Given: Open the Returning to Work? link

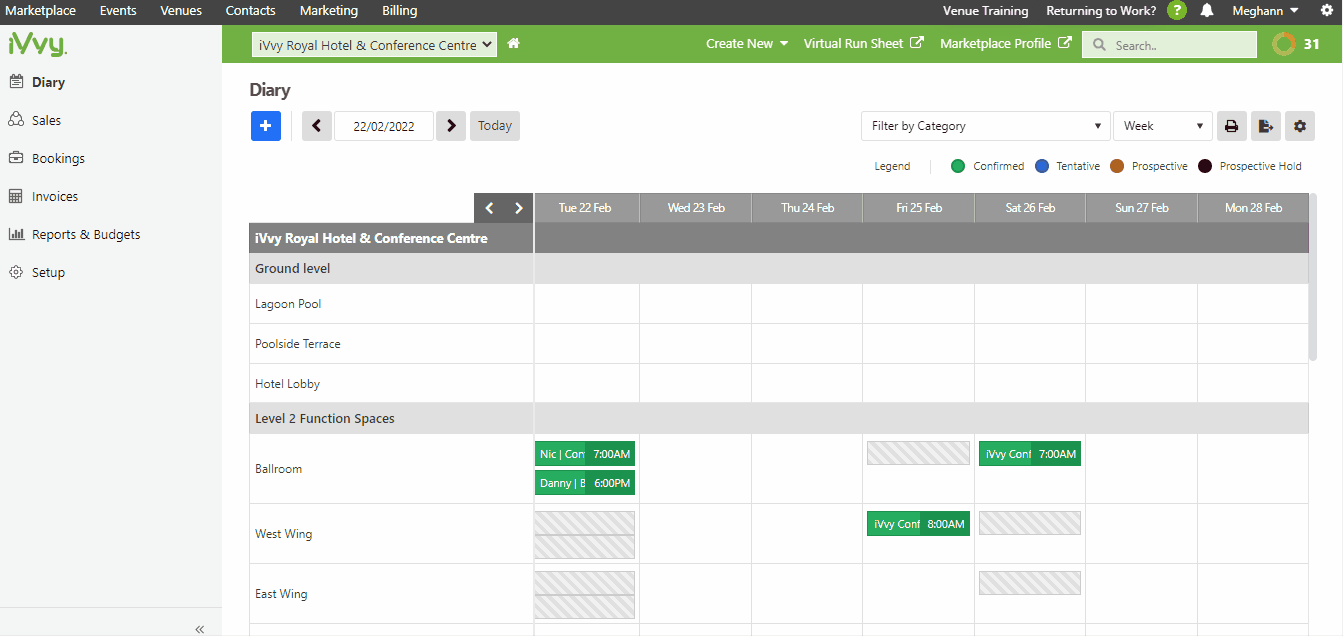Looking at the screenshot, I should (1101, 11).
